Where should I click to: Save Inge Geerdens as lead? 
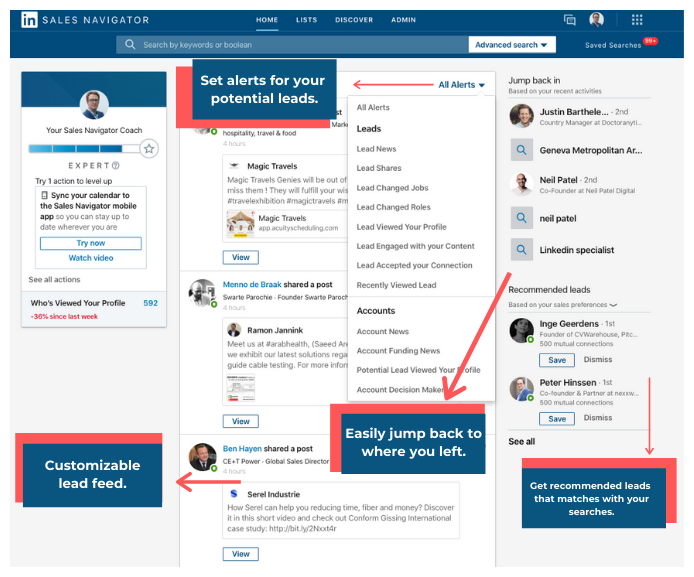557,360
